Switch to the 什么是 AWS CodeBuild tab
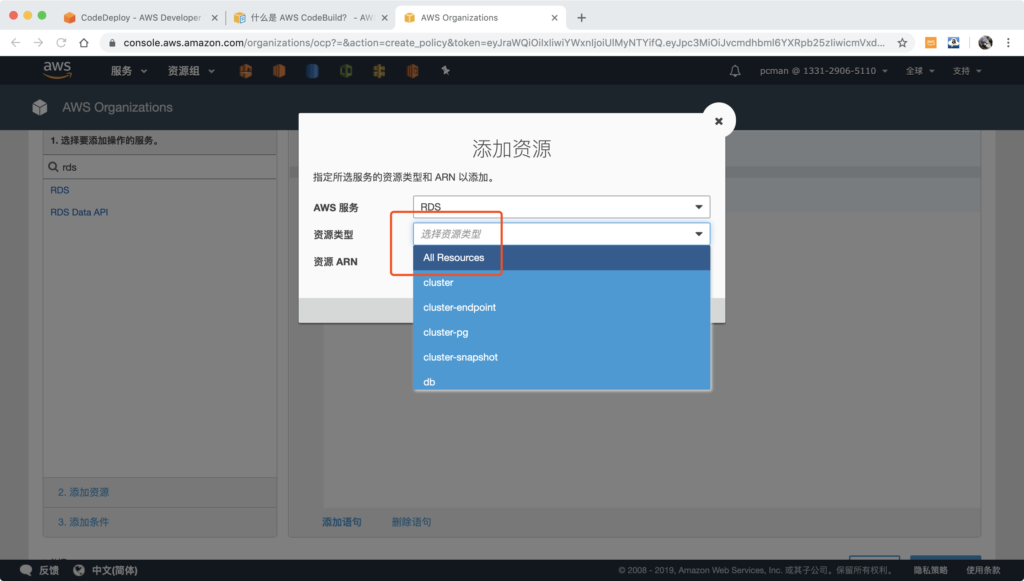The image size is (1024, 581). coord(312,18)
